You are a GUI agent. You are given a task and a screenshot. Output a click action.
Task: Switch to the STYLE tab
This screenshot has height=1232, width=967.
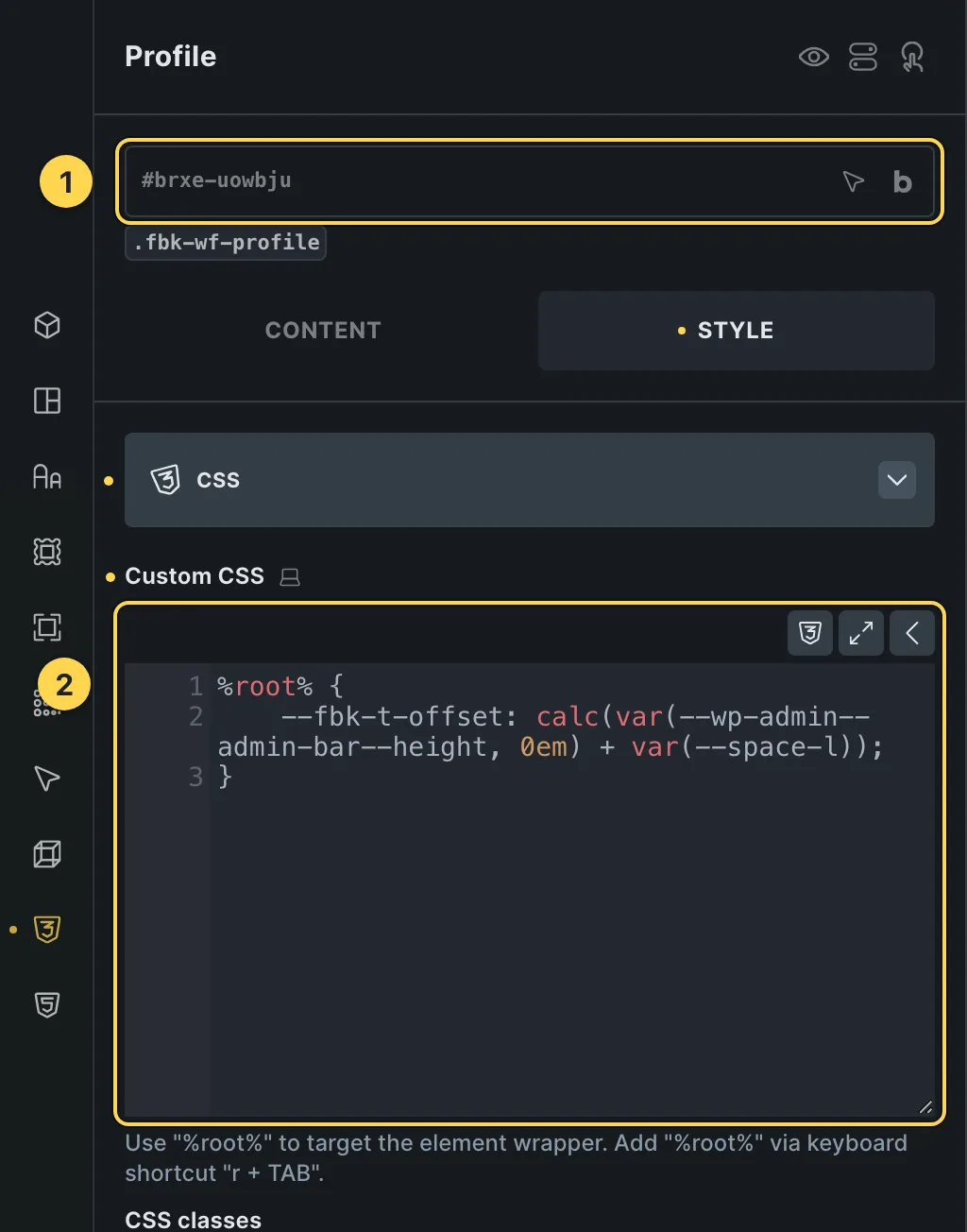tap(736, 331)
